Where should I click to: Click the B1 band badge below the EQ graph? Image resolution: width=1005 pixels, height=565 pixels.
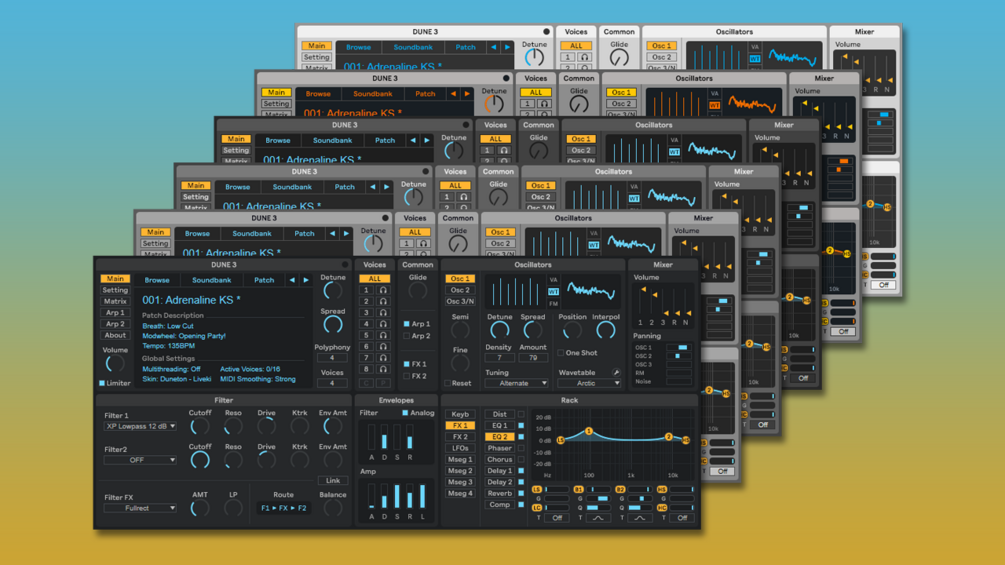coord(578,489)
